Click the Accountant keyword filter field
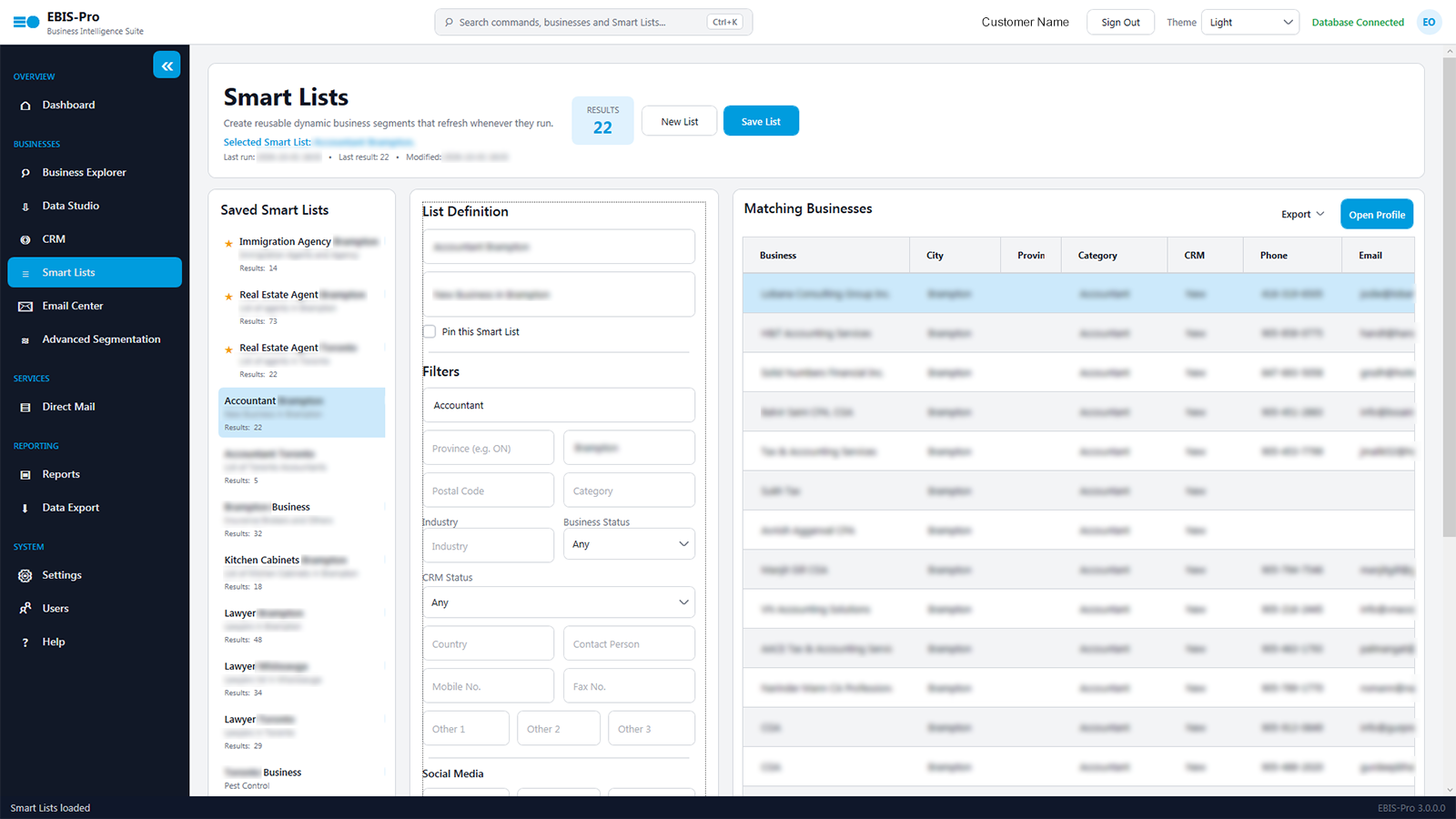Image resolution: width=1456 pixels, height=819 pixels. click(559, 405)
